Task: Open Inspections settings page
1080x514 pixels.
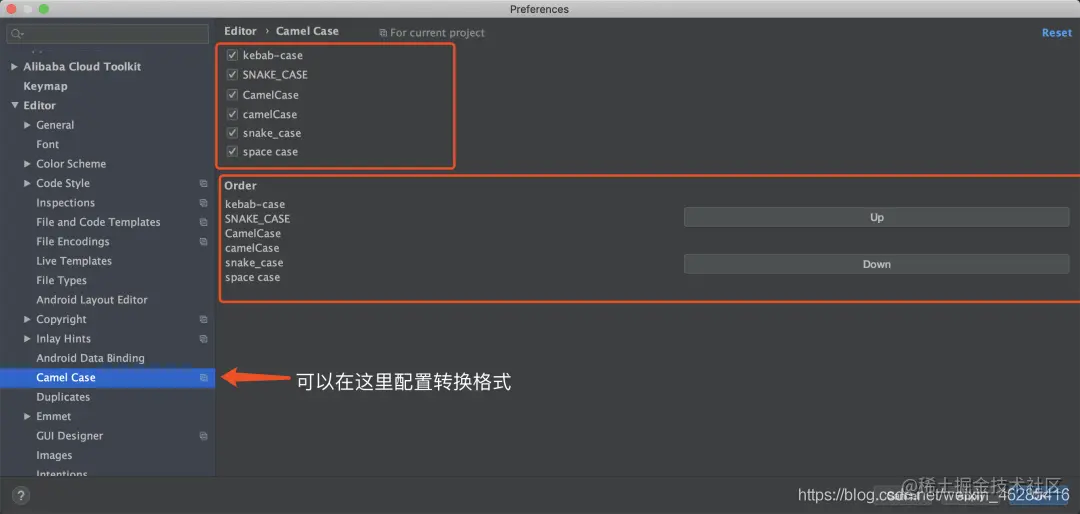Action: 65,203
